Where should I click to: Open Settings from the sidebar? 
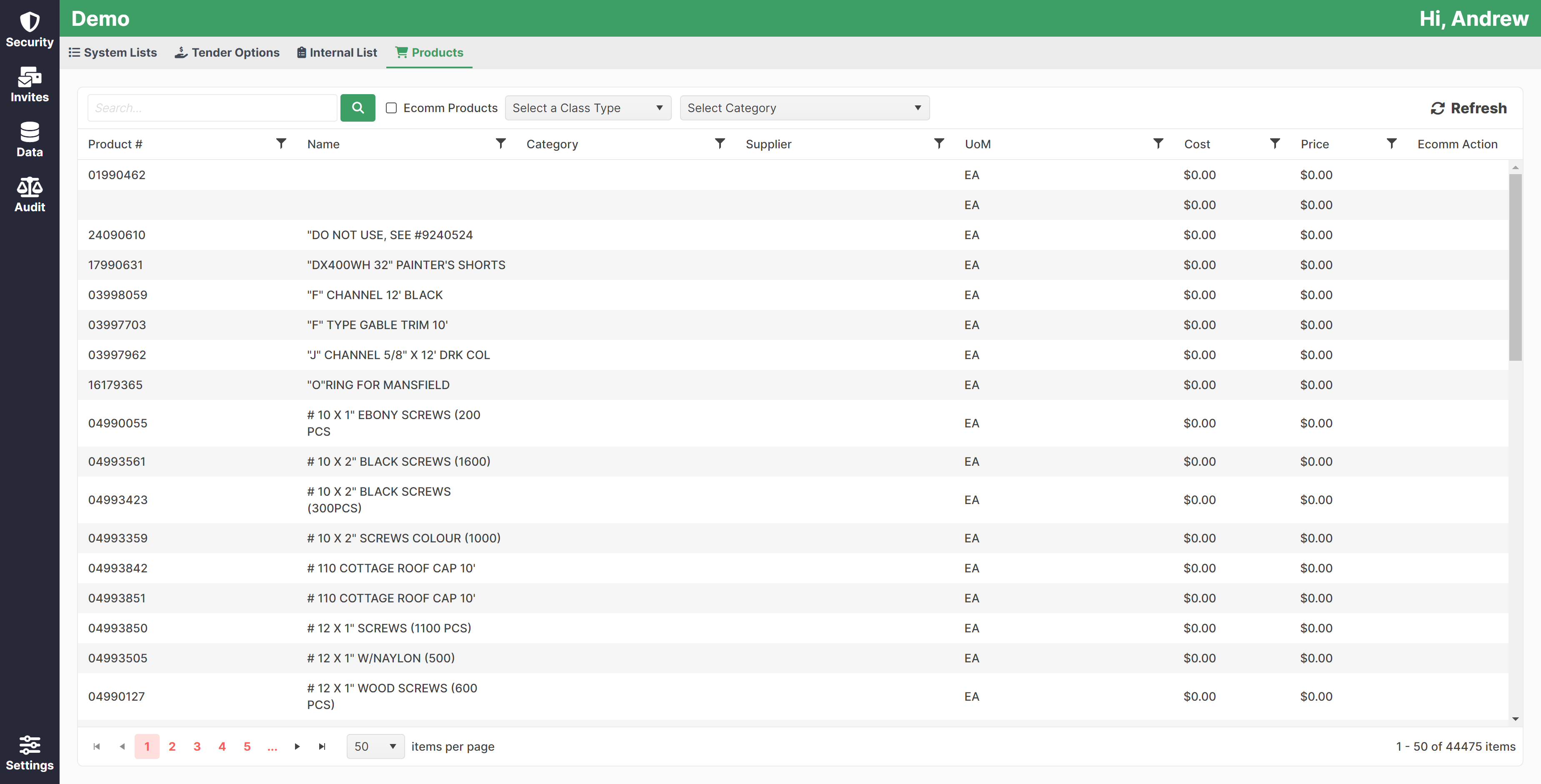(29, 754)
